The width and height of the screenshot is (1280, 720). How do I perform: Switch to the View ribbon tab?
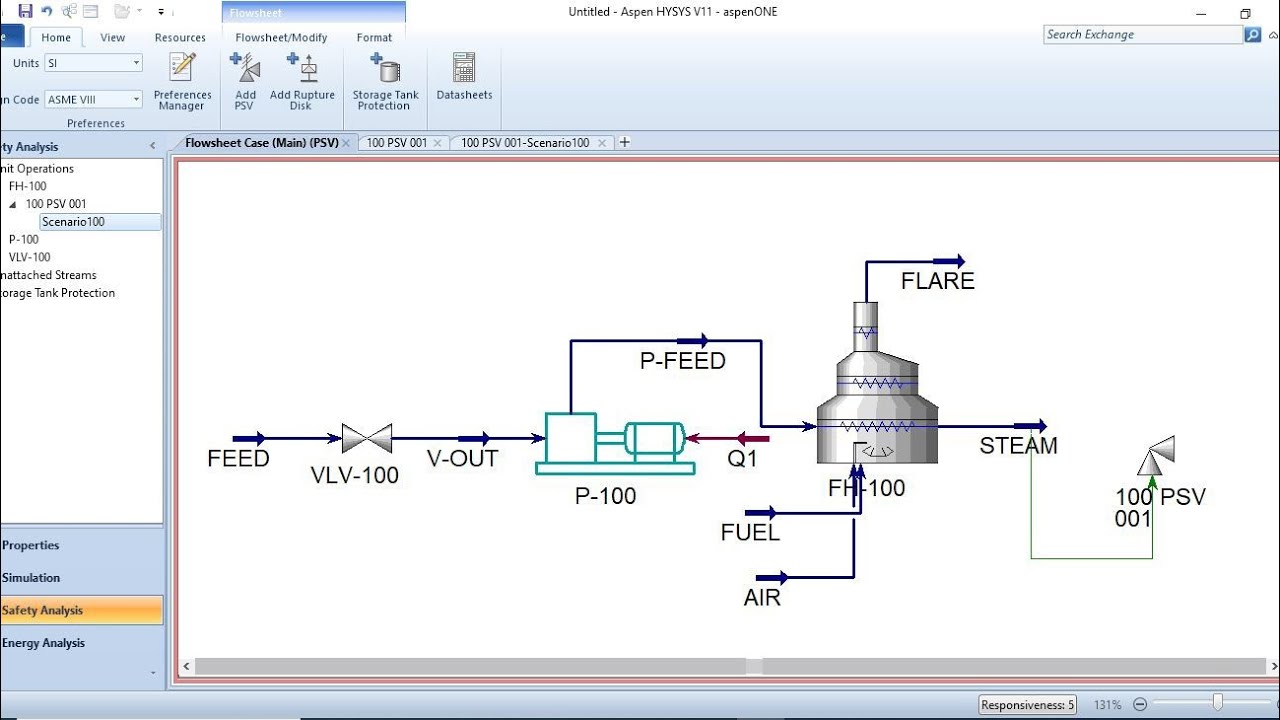pos(113,37)
